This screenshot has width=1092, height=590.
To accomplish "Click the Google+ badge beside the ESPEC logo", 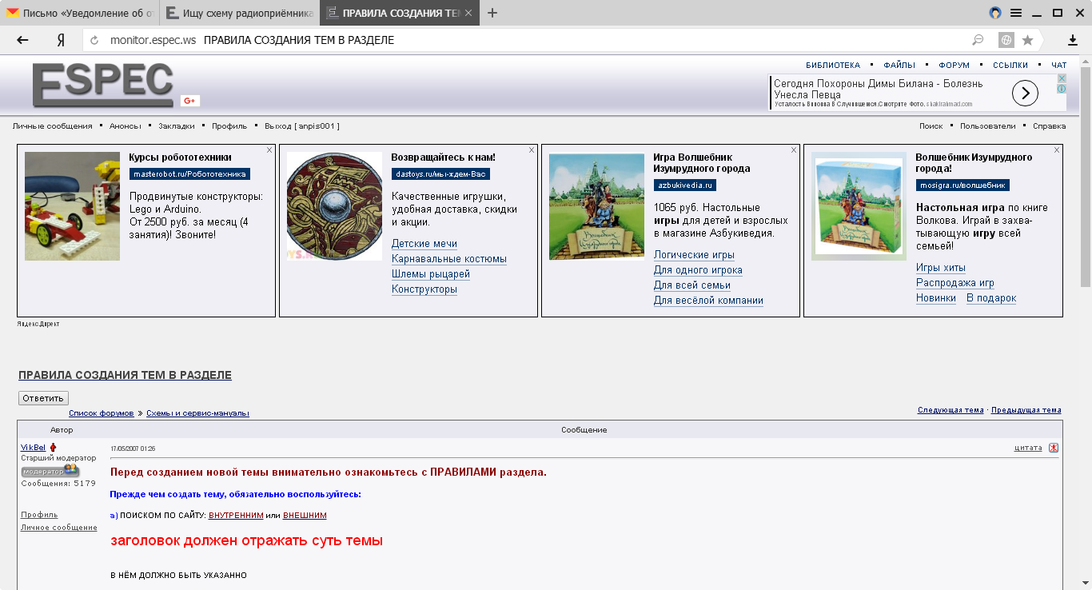I will pos(190,100).
